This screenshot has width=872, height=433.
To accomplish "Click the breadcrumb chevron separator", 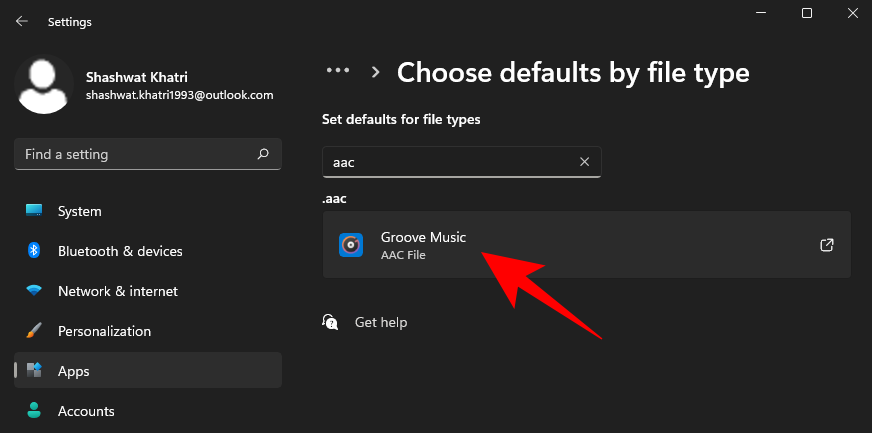I will point(376,72).
